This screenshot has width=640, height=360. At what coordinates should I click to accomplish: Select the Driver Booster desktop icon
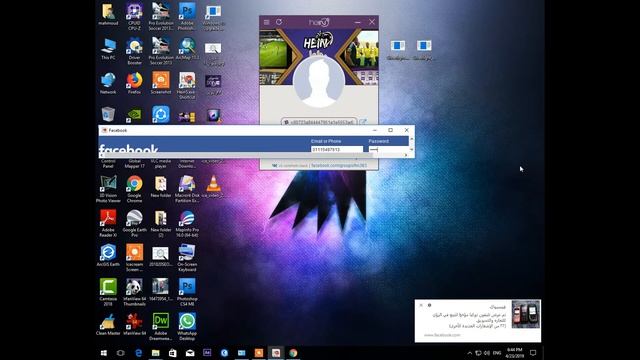tap(134, 51)
